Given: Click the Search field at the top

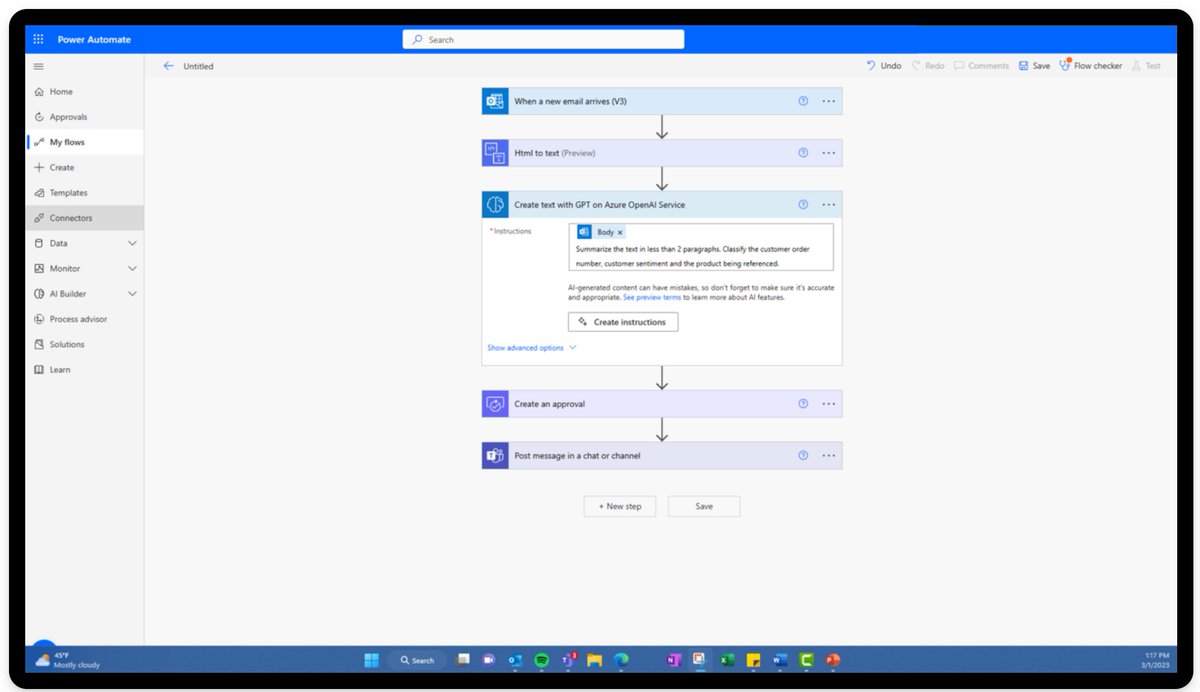Looking at the screenshot, I should 542,39.
